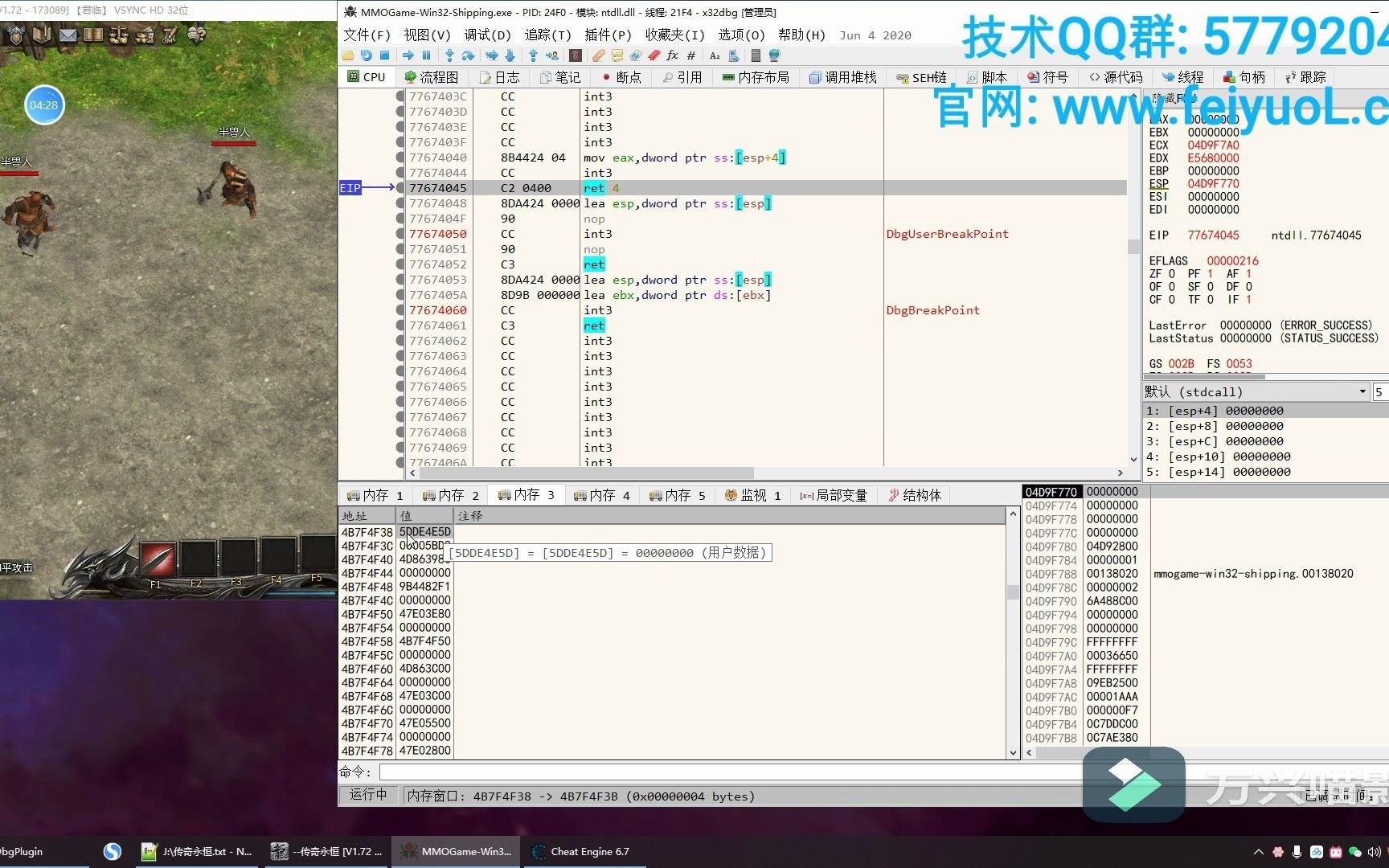Screen dimensions: 1389x868
Task: Open the 插件(P) menu
Action: (x=608, y=35)
